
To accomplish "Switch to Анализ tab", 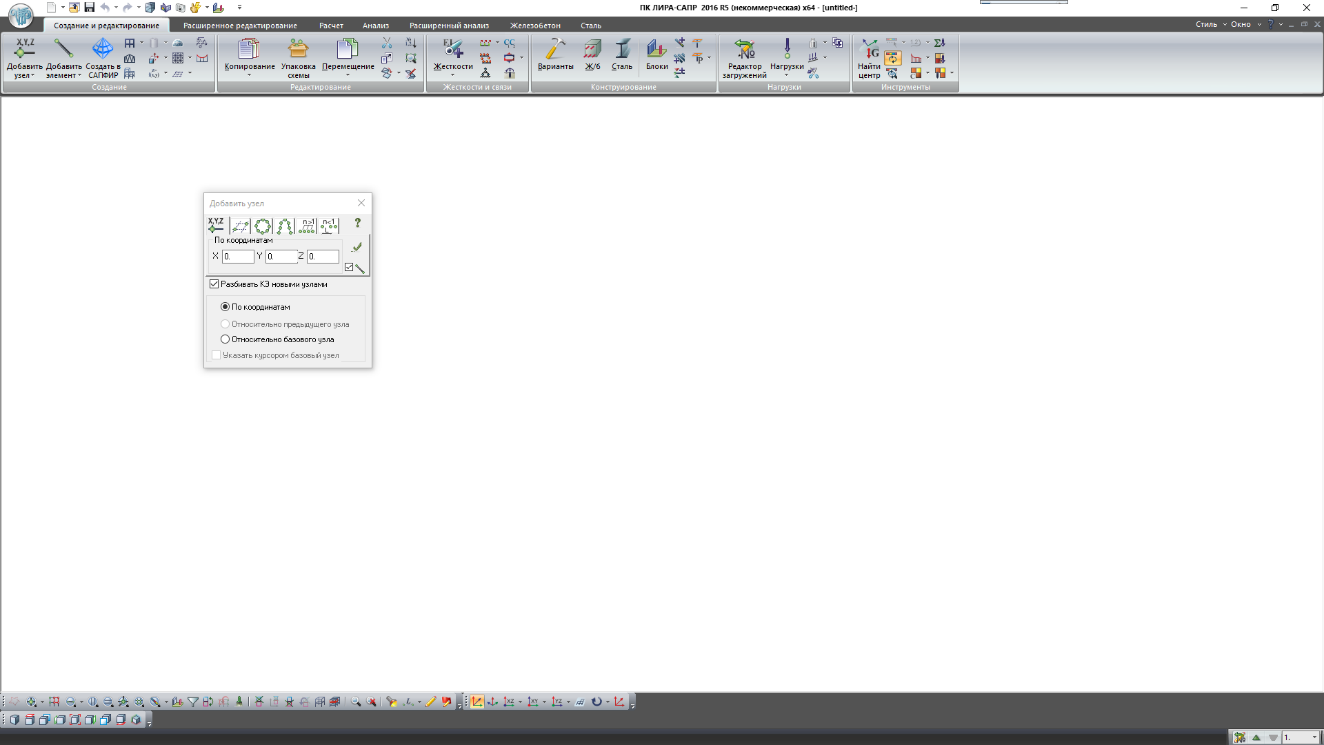I will pyautogui.click(x=376, y=25).
